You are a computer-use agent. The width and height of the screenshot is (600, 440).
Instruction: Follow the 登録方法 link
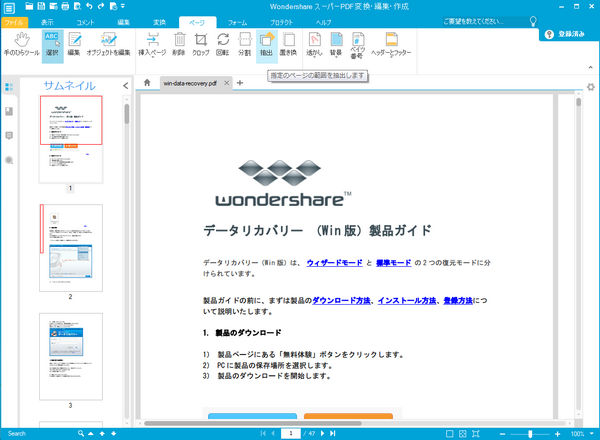click(458, 300)
